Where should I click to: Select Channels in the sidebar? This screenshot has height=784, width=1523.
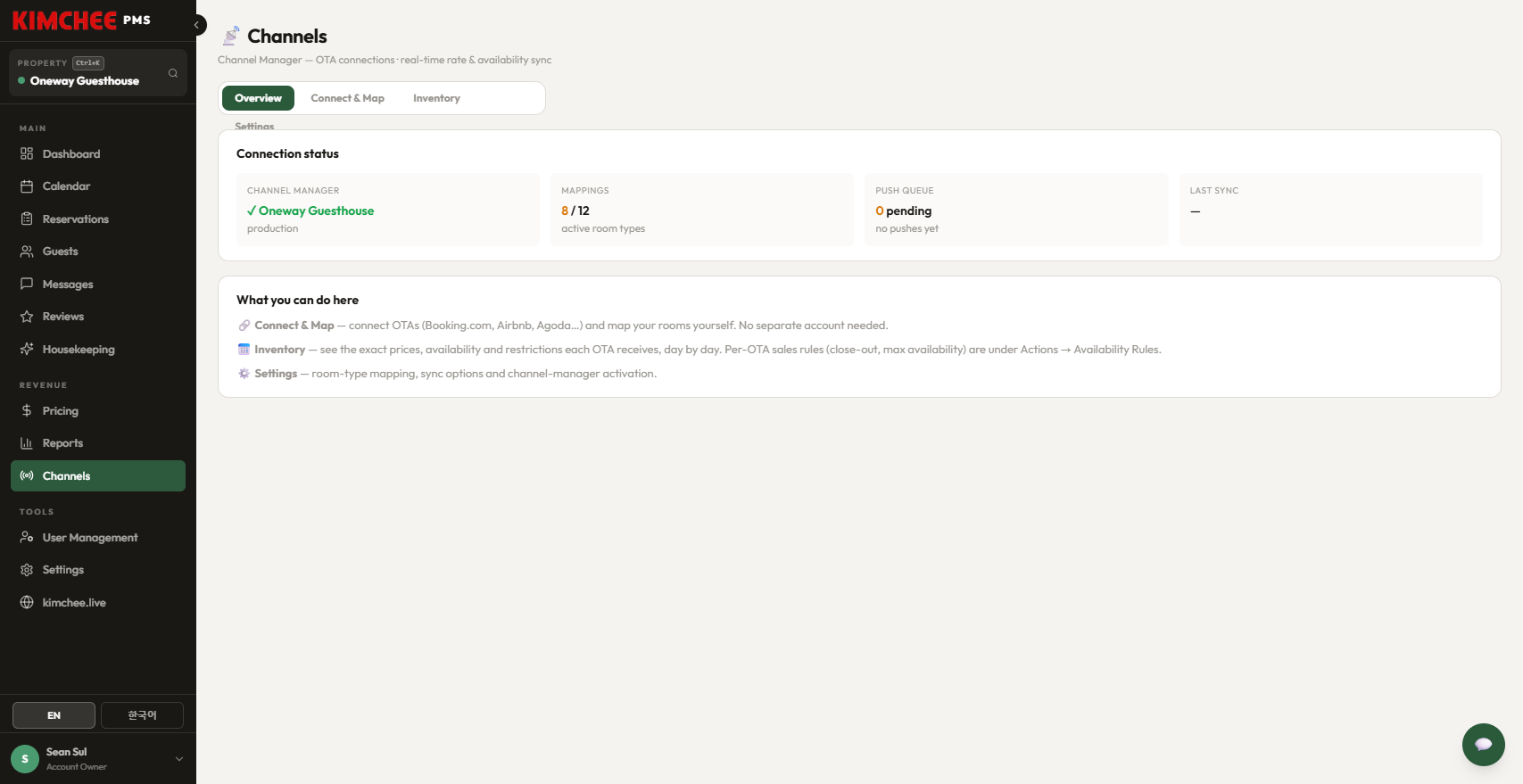pyautogui.click(x=98, y=476)
